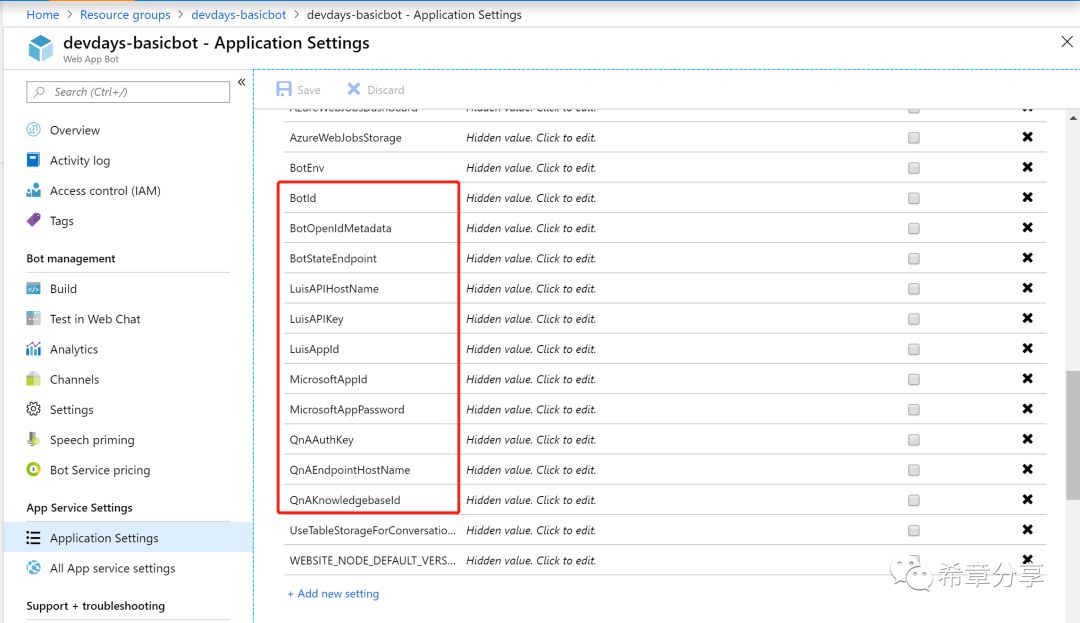Click the Bot Service pricing icon

pyautogui.click(x=33, y=469)
